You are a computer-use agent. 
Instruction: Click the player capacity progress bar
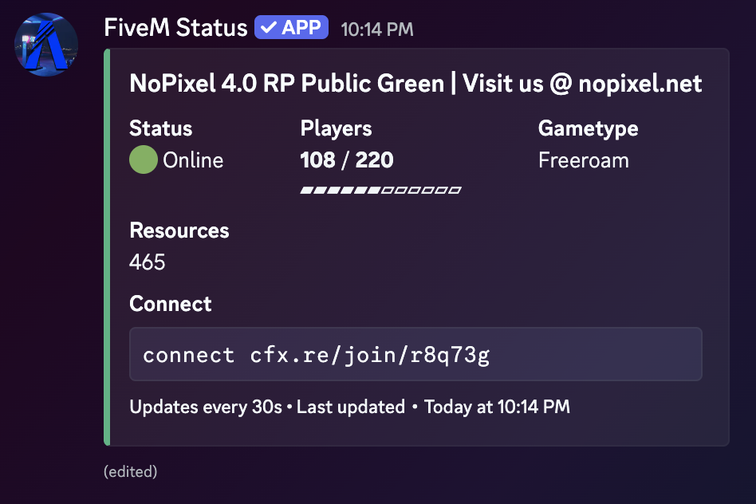[381, 190]
